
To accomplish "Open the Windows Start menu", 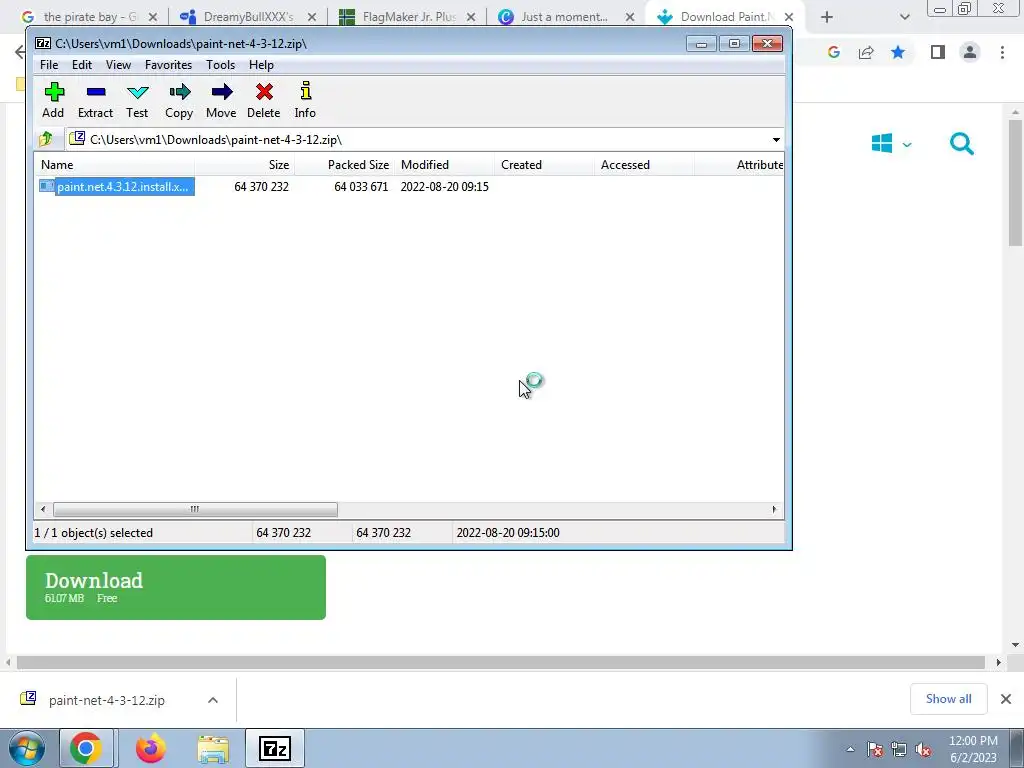I will pyautogui.click(x=26, y=748).
